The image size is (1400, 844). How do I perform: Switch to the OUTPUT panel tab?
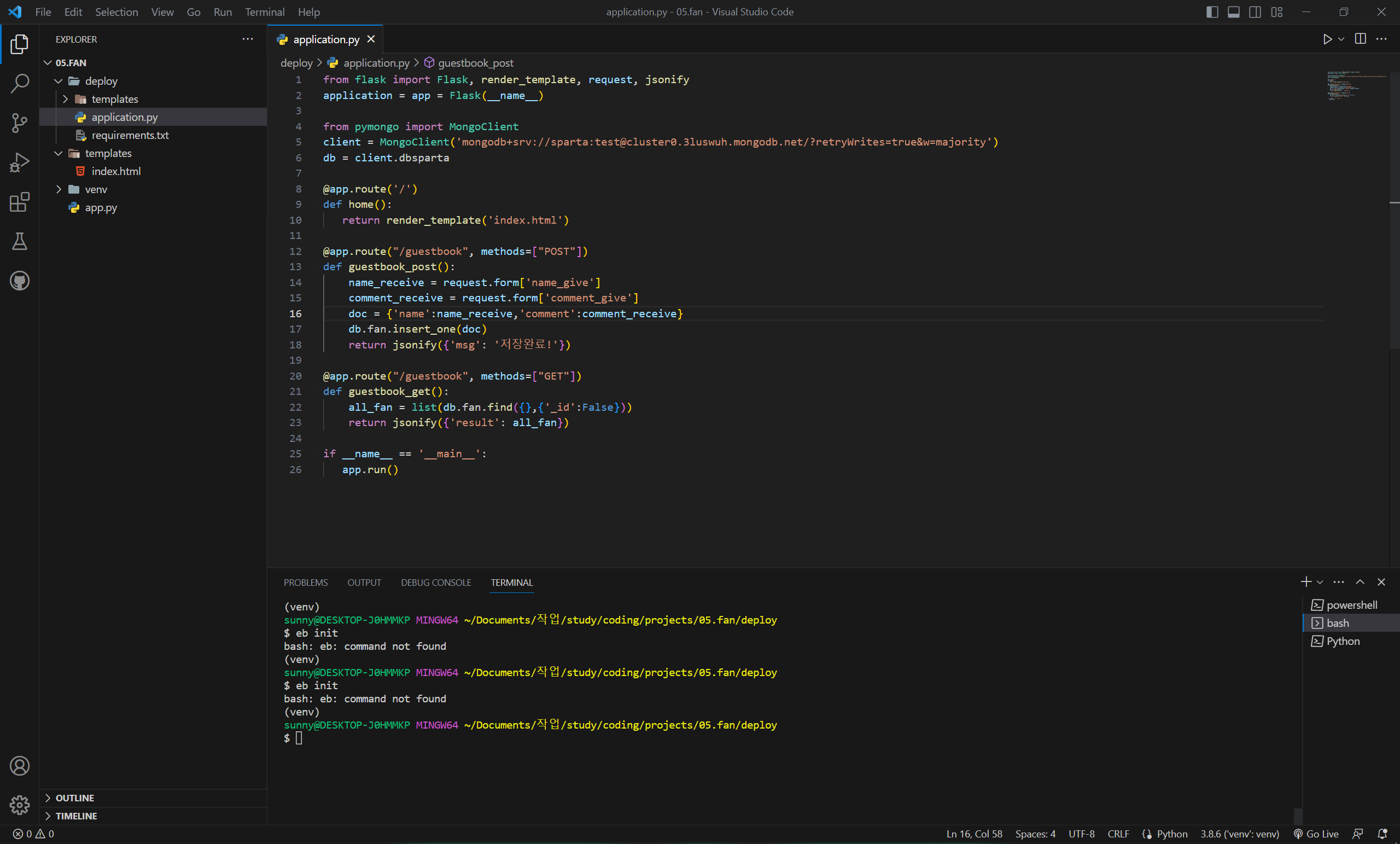364,583
